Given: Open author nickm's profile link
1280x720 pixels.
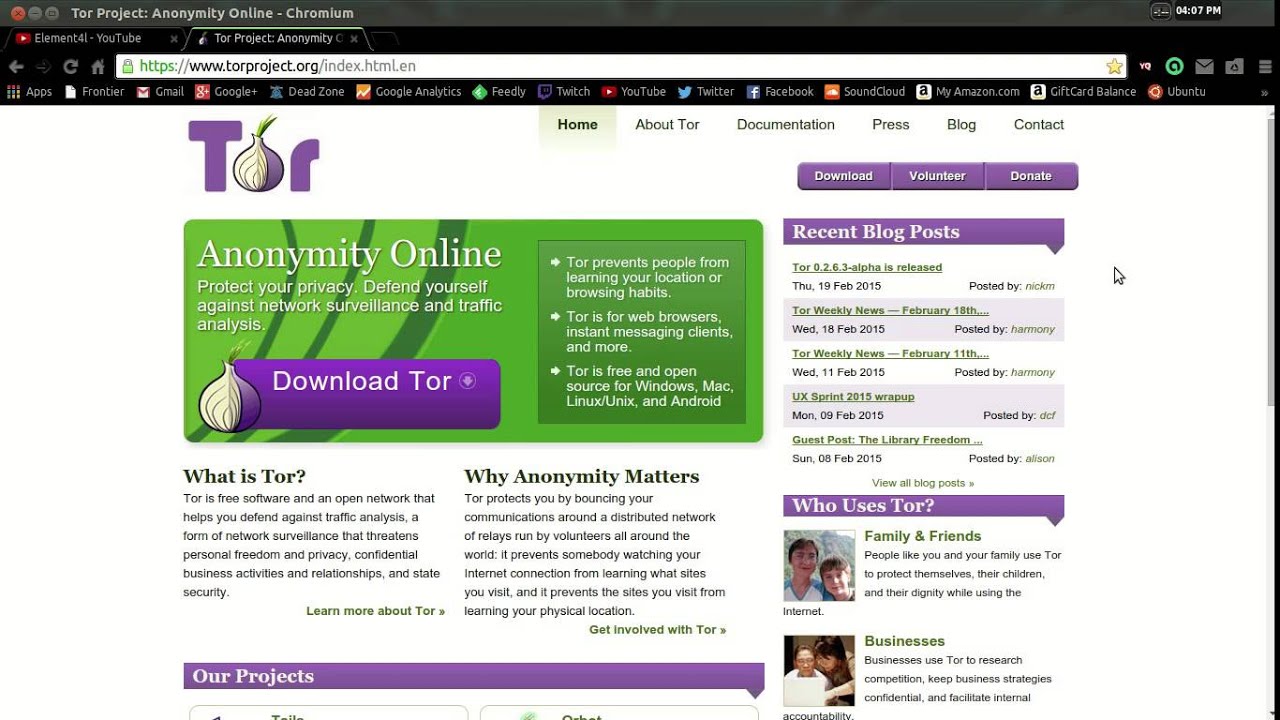Looking at the screenshot, I should click(1039, 286).
